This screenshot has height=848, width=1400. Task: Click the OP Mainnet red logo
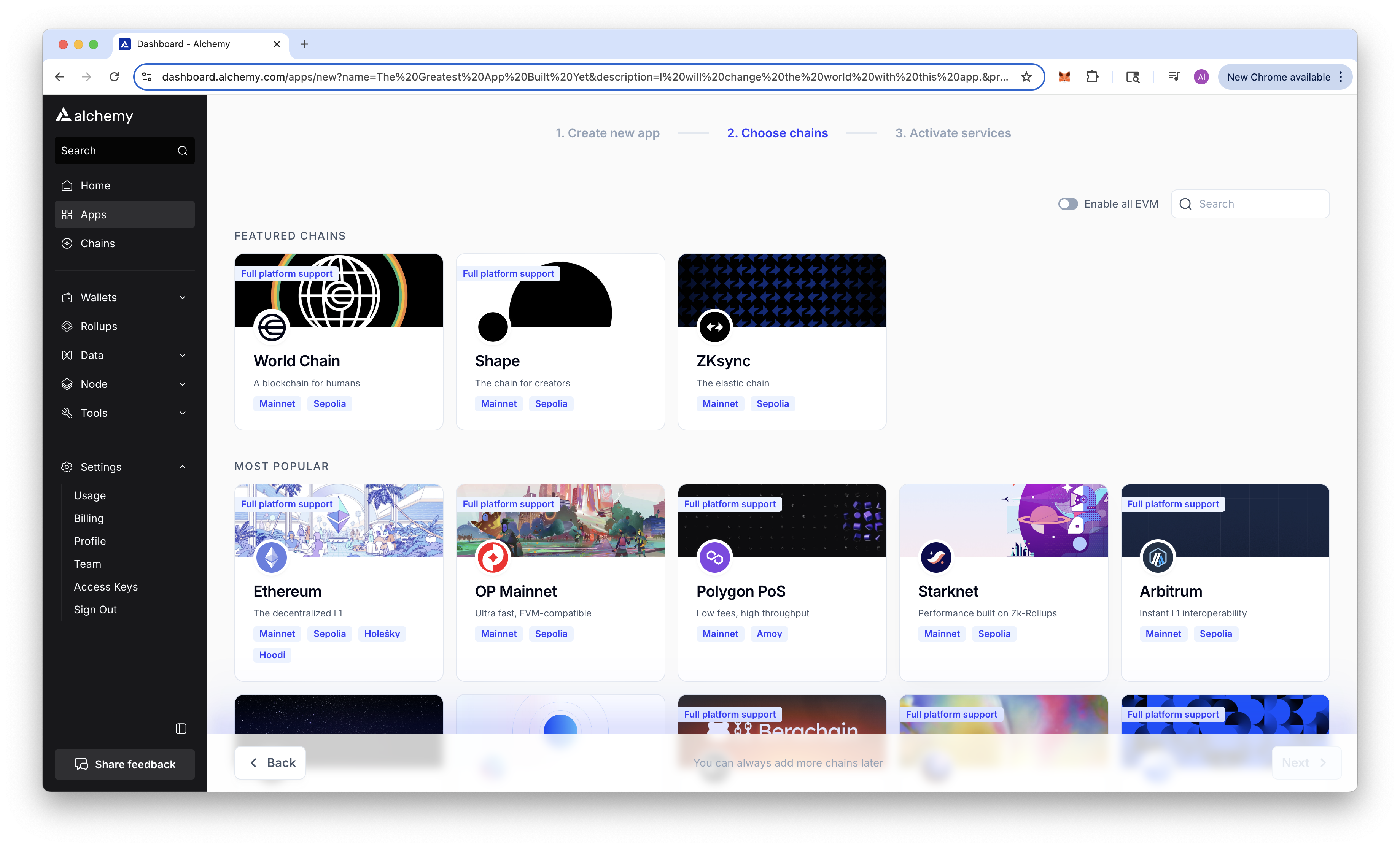click(x=493, y=557)
